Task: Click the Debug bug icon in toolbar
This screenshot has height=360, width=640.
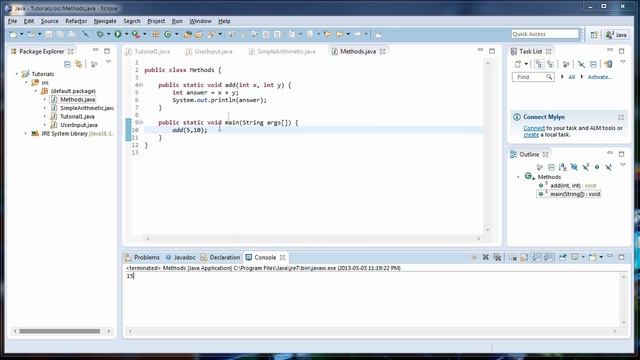Action: click(x=100, y=34)
